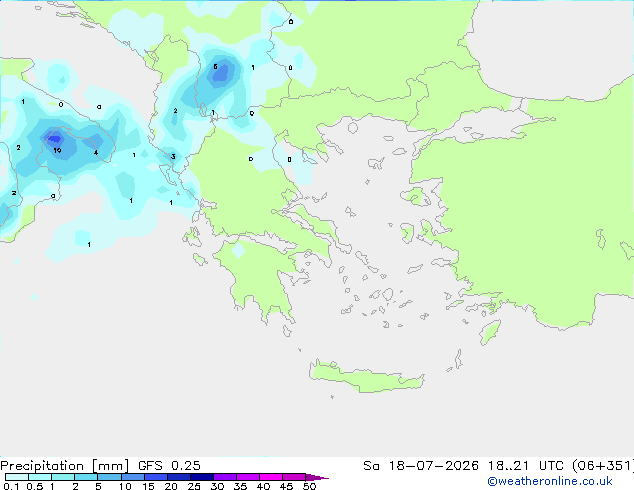Select the 2–5 mm legend swatch

click(x=86, y=477)
